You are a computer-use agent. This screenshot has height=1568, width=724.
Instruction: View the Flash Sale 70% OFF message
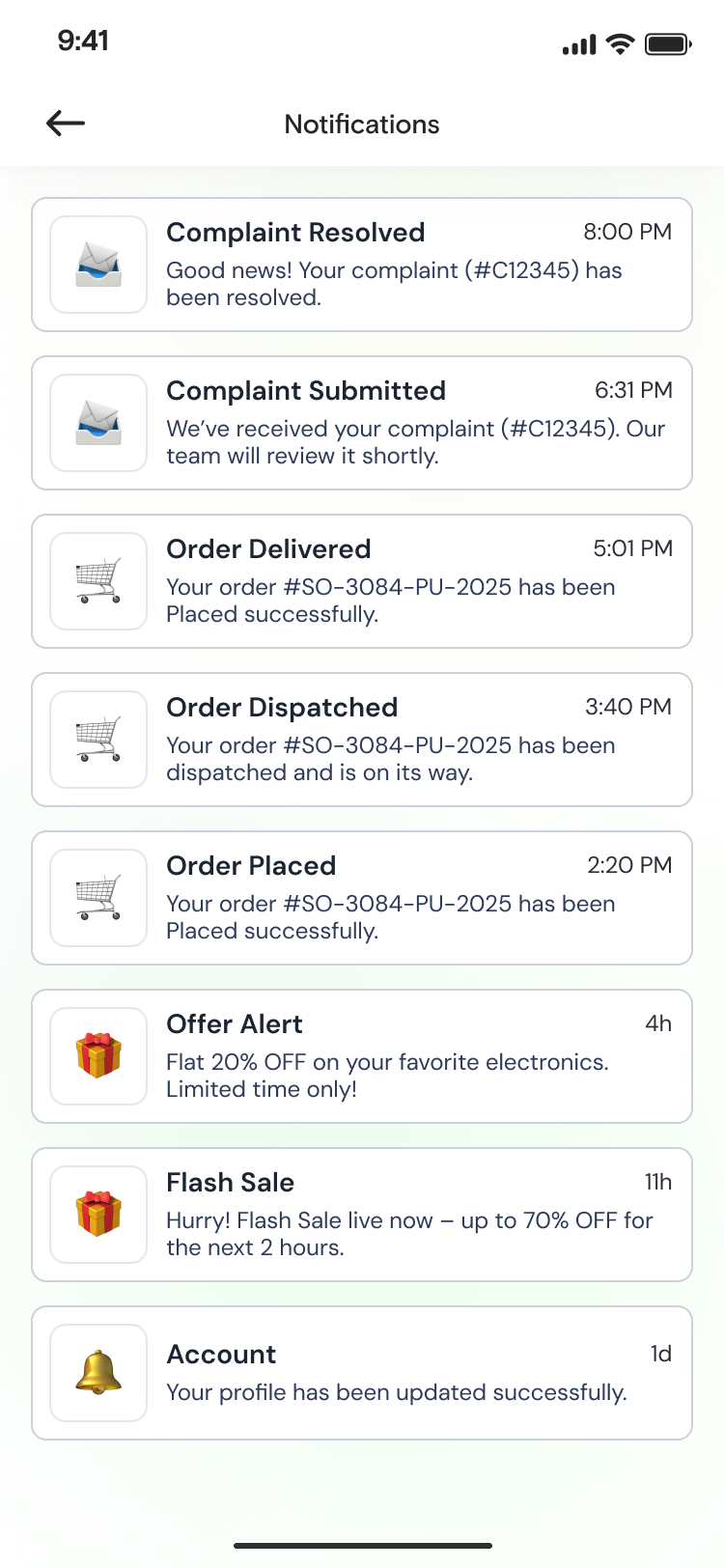(409, 1234)
